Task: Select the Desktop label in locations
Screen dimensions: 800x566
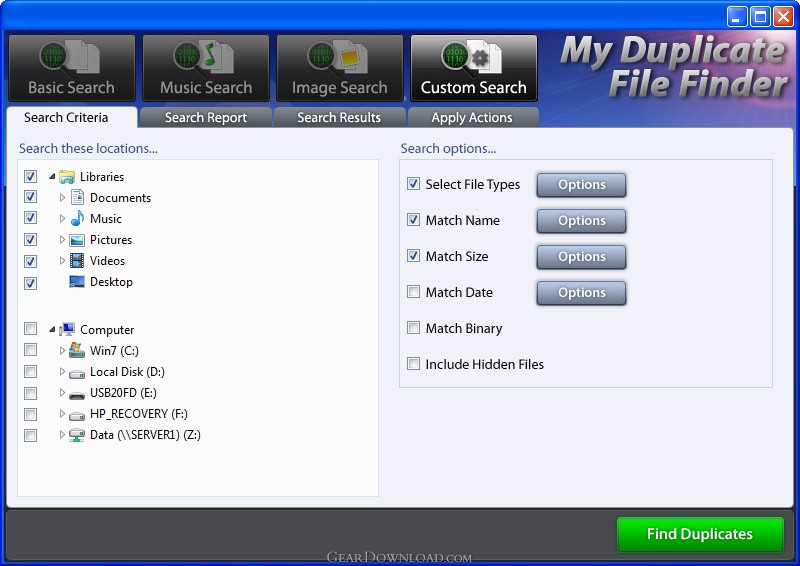Action: [111, 282]
